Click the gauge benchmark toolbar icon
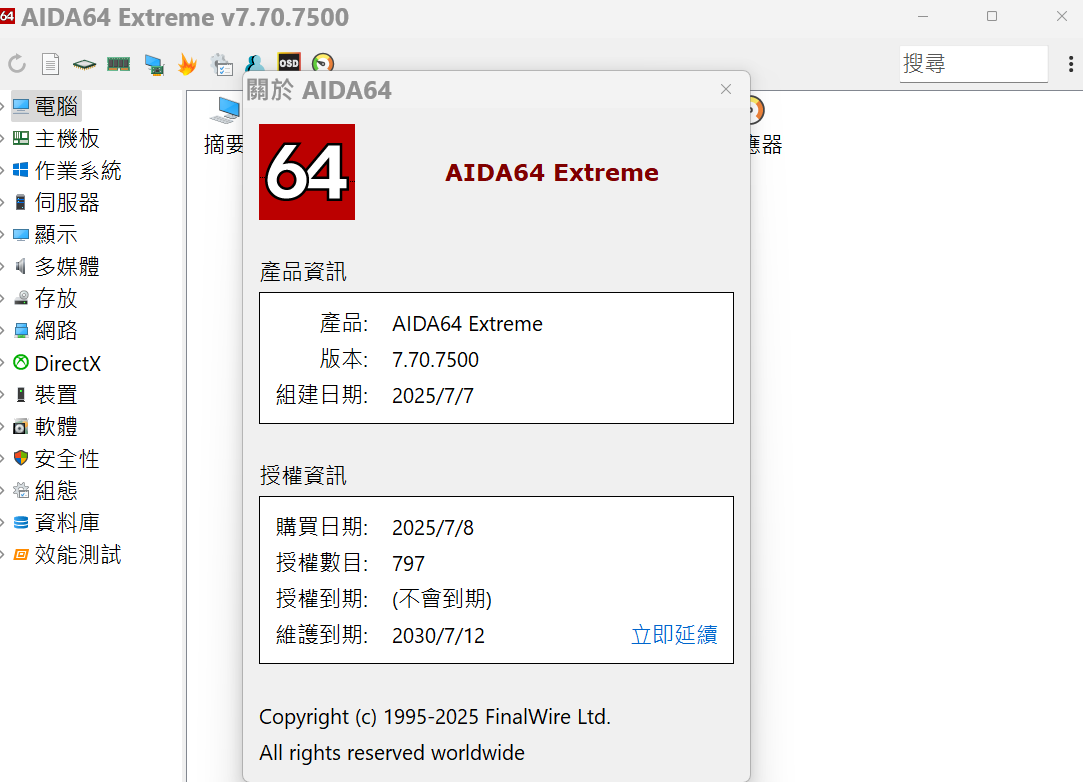The width and height of the screenshot is (1083, 782). (323, 64)
